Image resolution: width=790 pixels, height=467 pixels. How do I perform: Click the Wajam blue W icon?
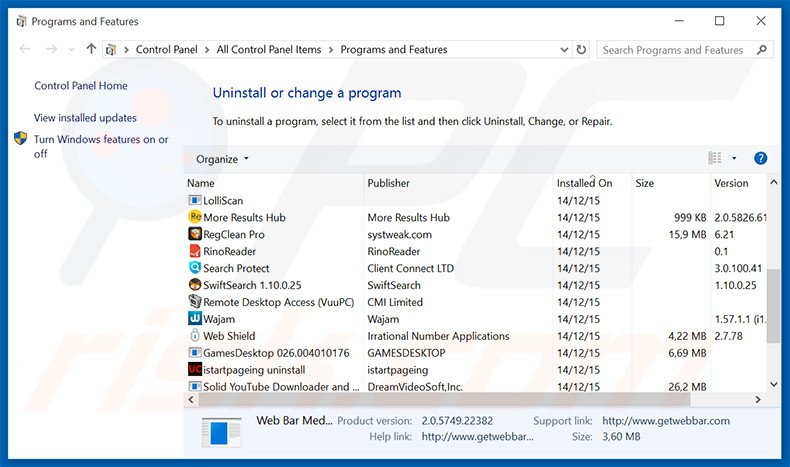pos(194,319)
